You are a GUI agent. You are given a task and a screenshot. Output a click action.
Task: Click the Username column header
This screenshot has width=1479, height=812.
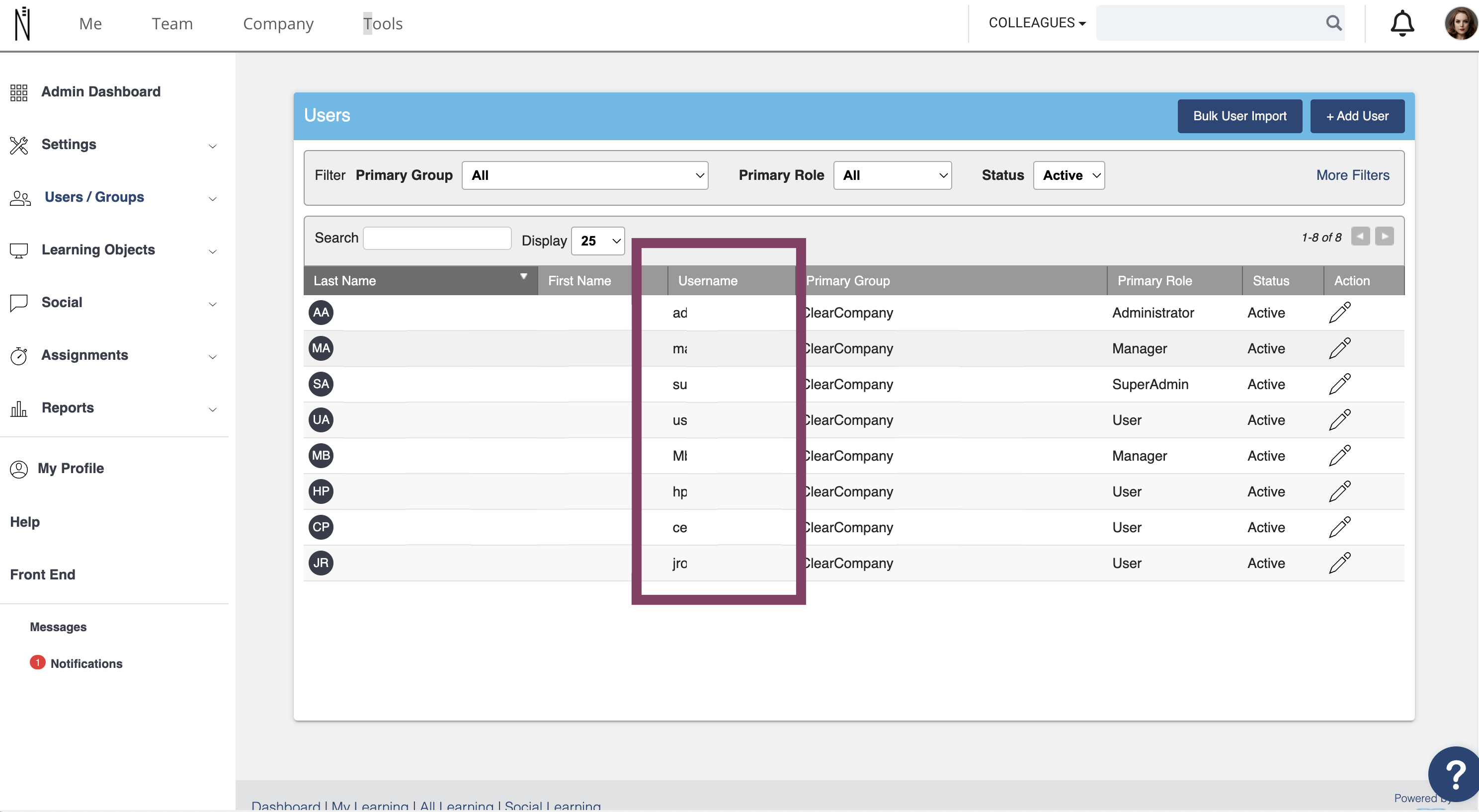707,281
